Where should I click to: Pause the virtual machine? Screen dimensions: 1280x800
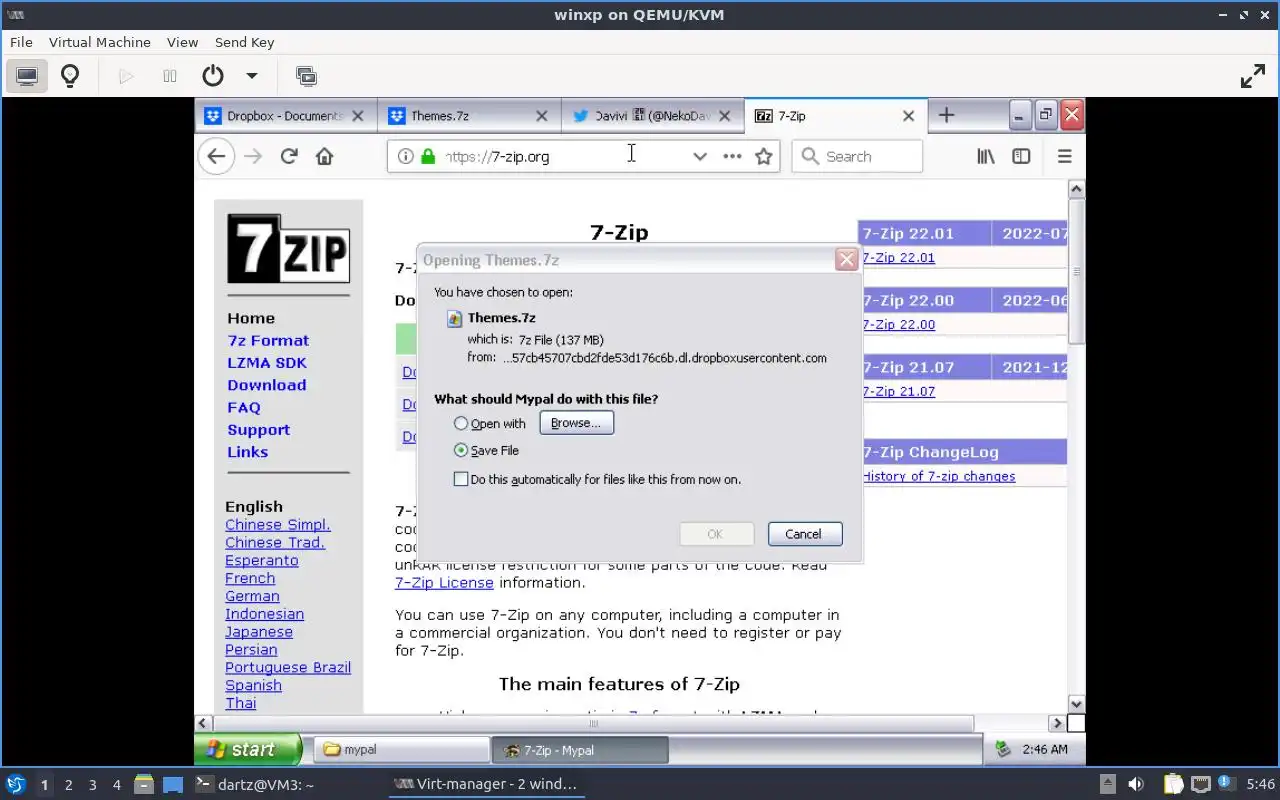point(170,76)
